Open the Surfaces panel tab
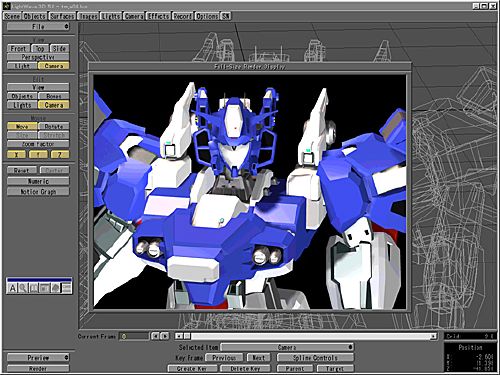Image resolution: width=500 pixels, height=375 pixels. click(x=62, y=16)
